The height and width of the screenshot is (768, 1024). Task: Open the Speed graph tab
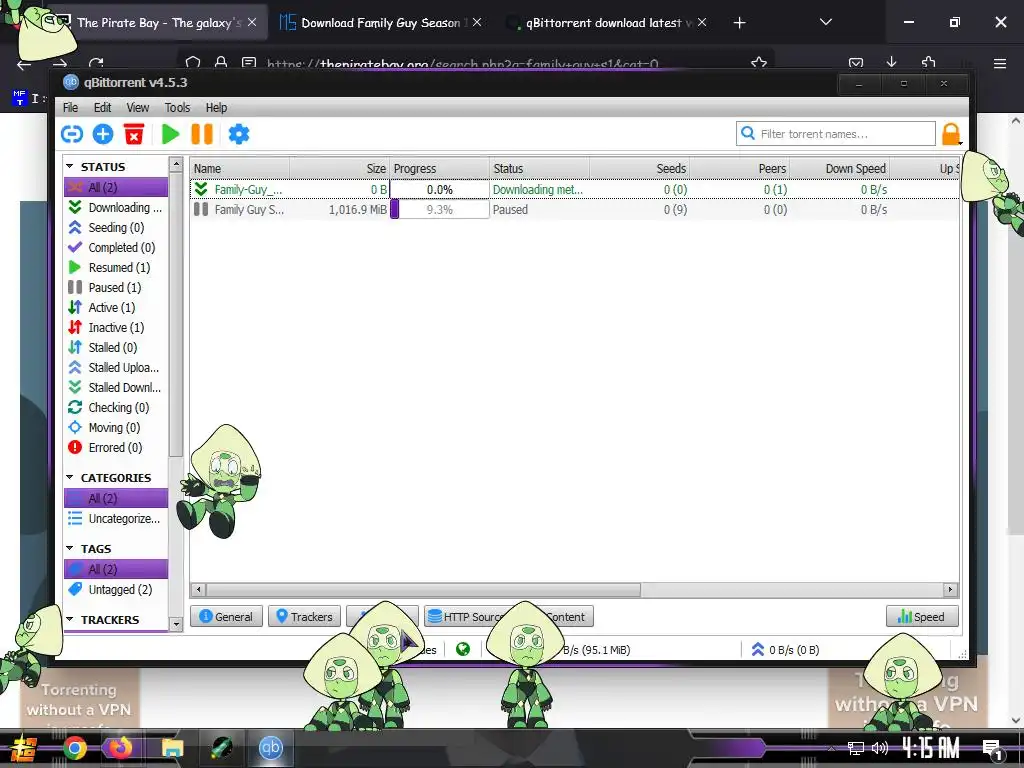pyautogui.click(x=921, y=616)
